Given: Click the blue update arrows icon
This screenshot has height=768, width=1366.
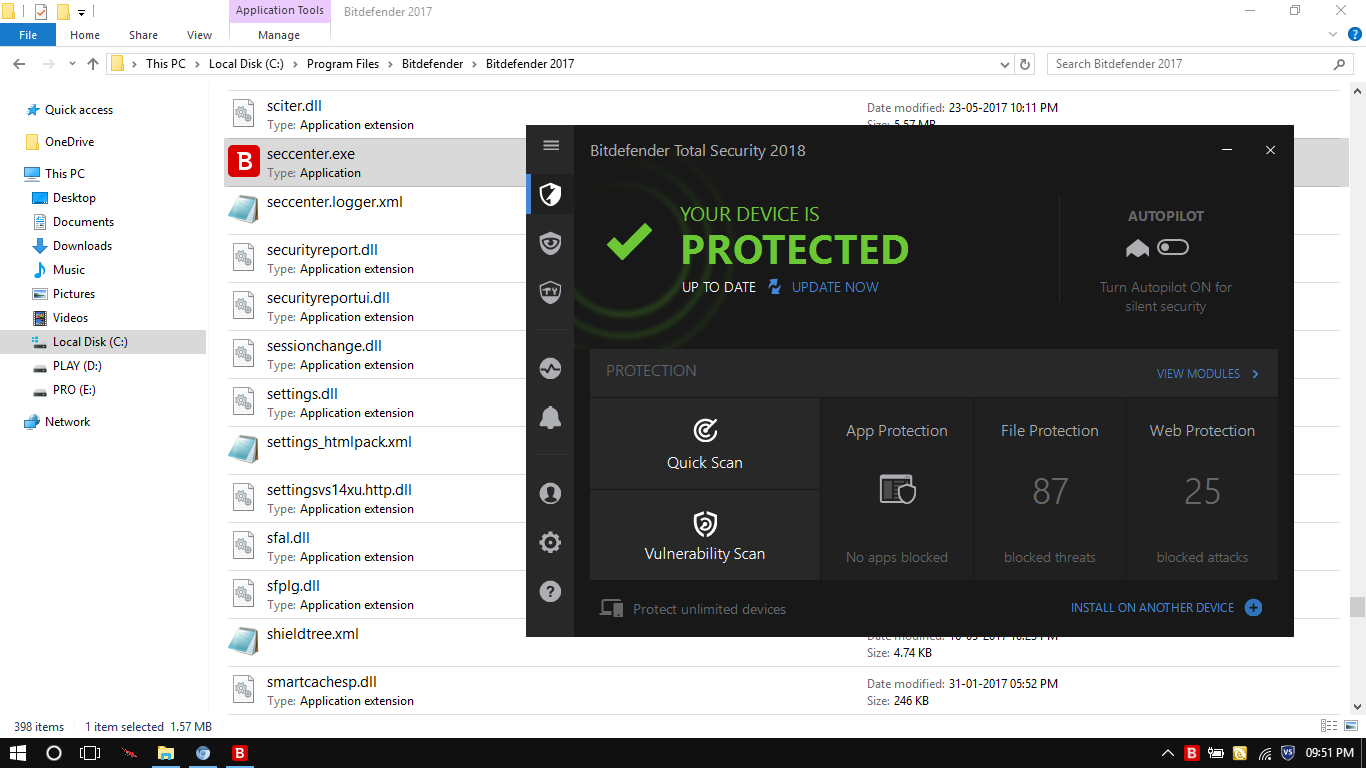Looking at the screenshot, I should tap(774, 287).
